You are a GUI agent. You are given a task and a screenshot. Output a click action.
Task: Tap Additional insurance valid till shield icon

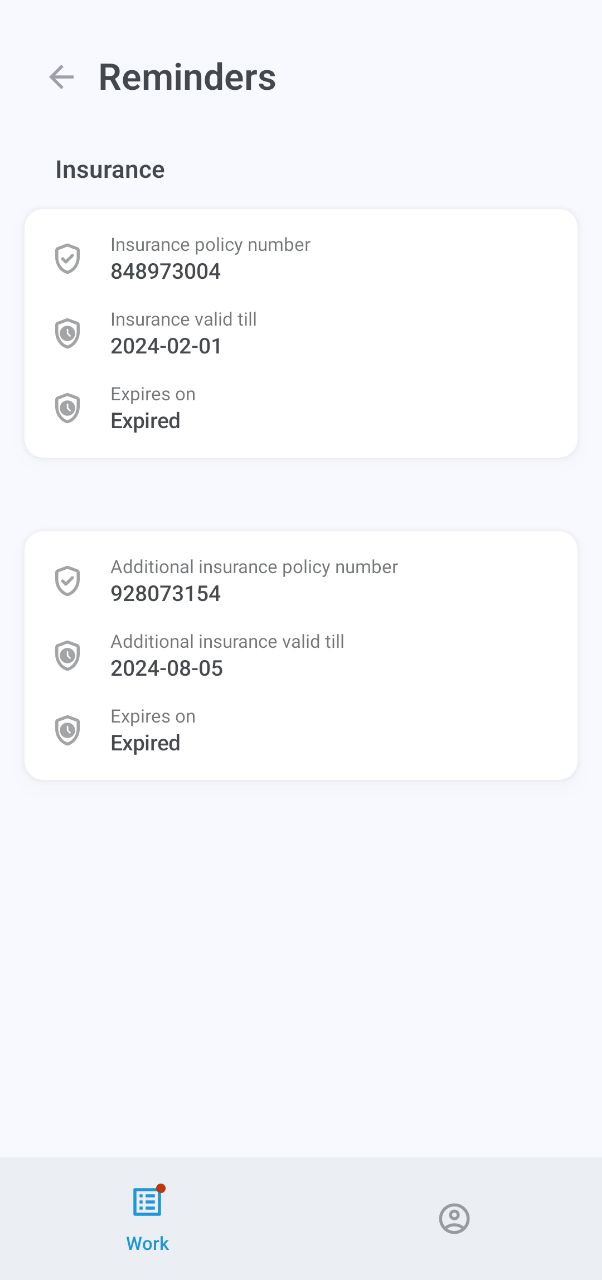pos(67,656)
